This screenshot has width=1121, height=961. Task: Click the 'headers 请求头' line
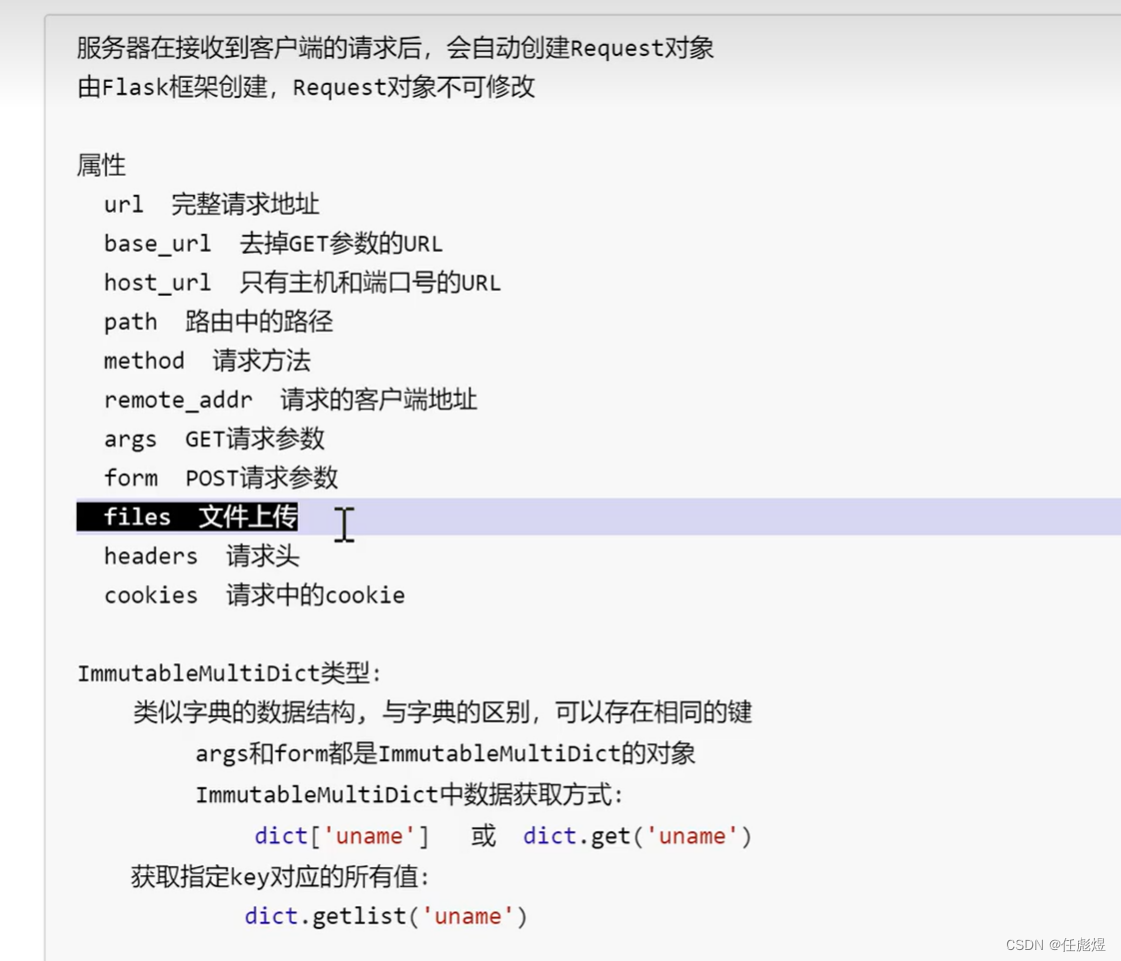(x=202, y=556)
